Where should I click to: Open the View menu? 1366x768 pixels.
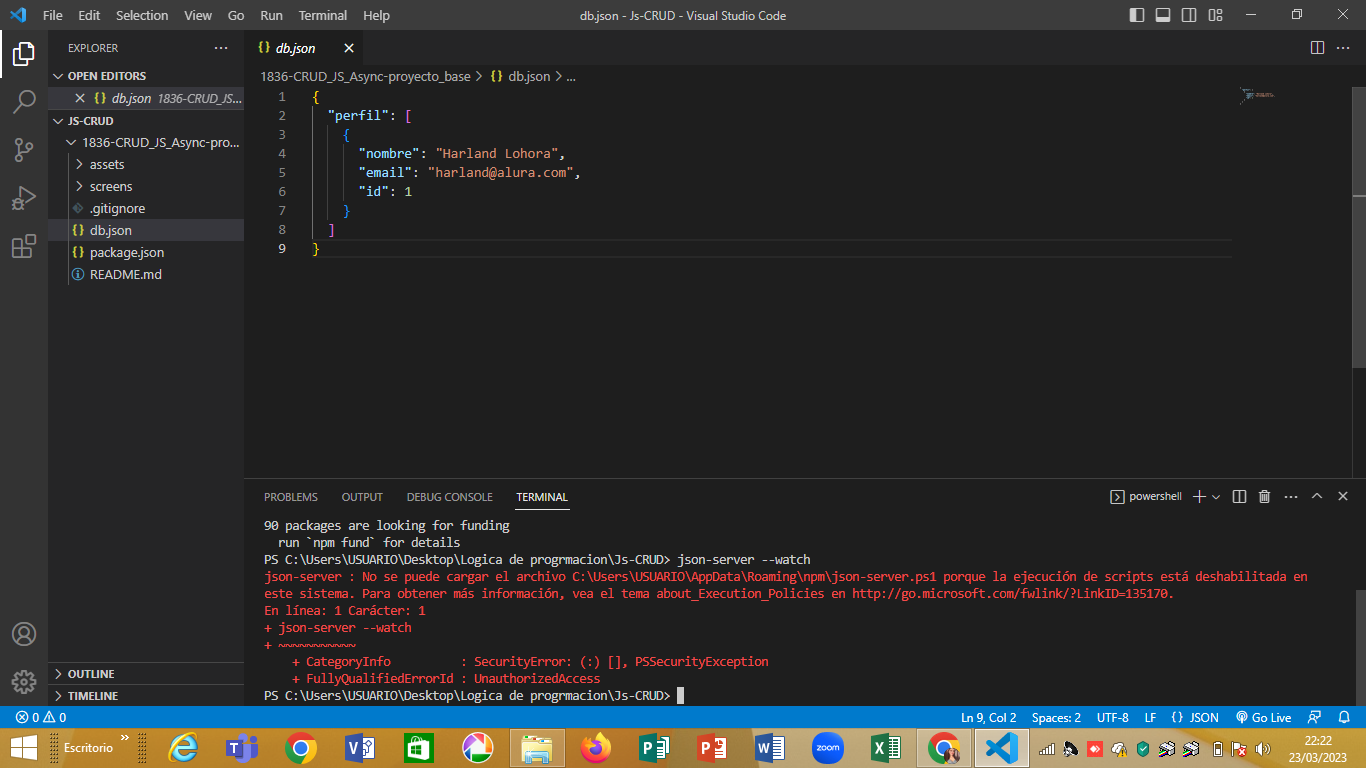(198, 15)
